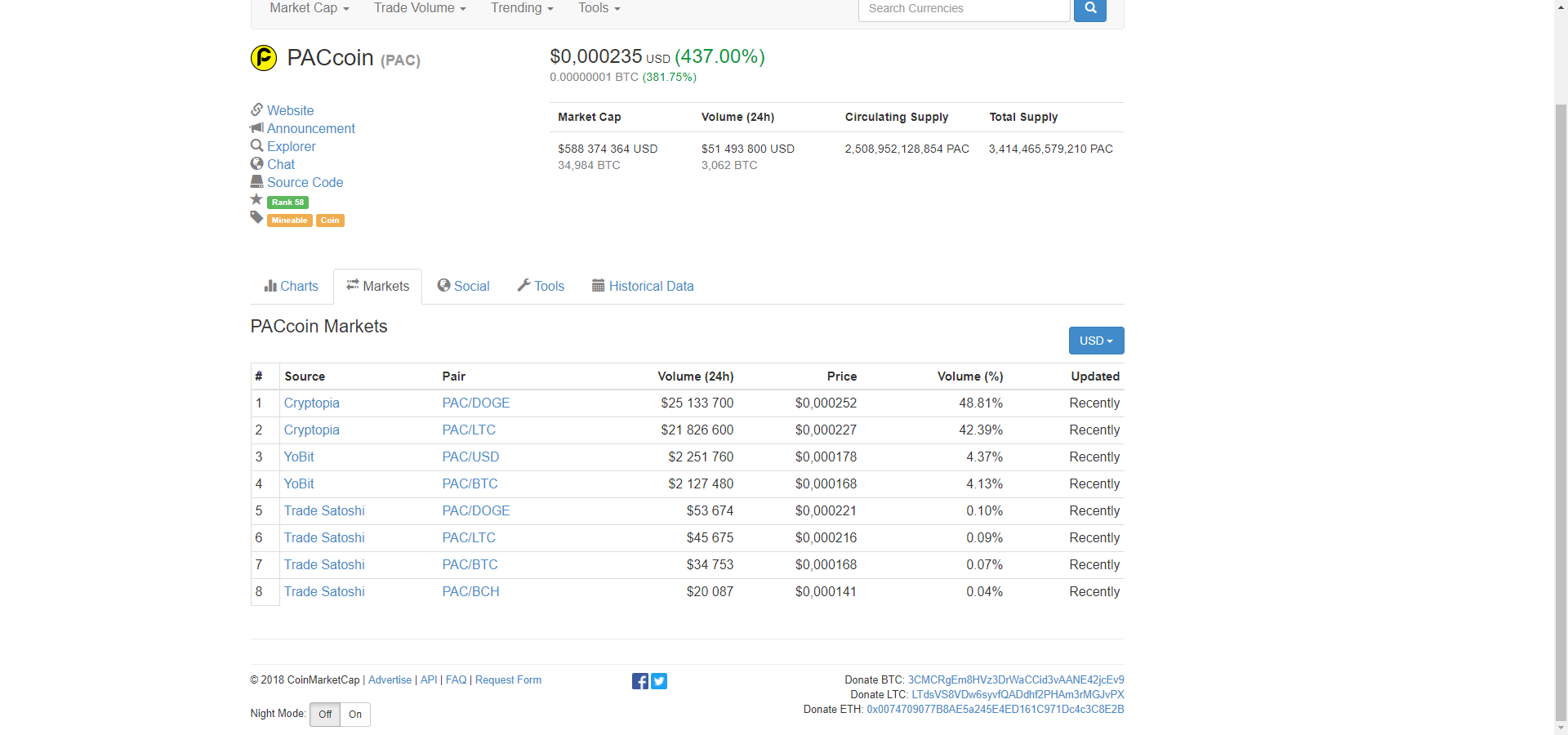Open the Social tab
This screenshot has width=1568, height=735.
pos(463,287)
